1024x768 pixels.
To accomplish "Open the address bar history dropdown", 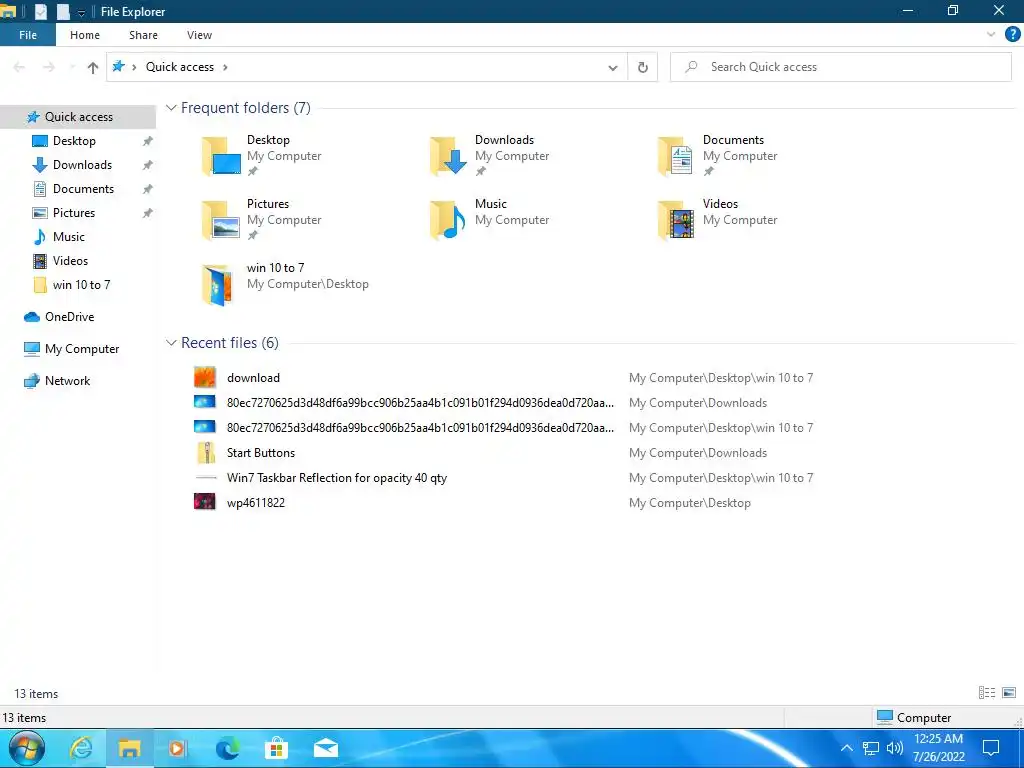I will 613,67.
